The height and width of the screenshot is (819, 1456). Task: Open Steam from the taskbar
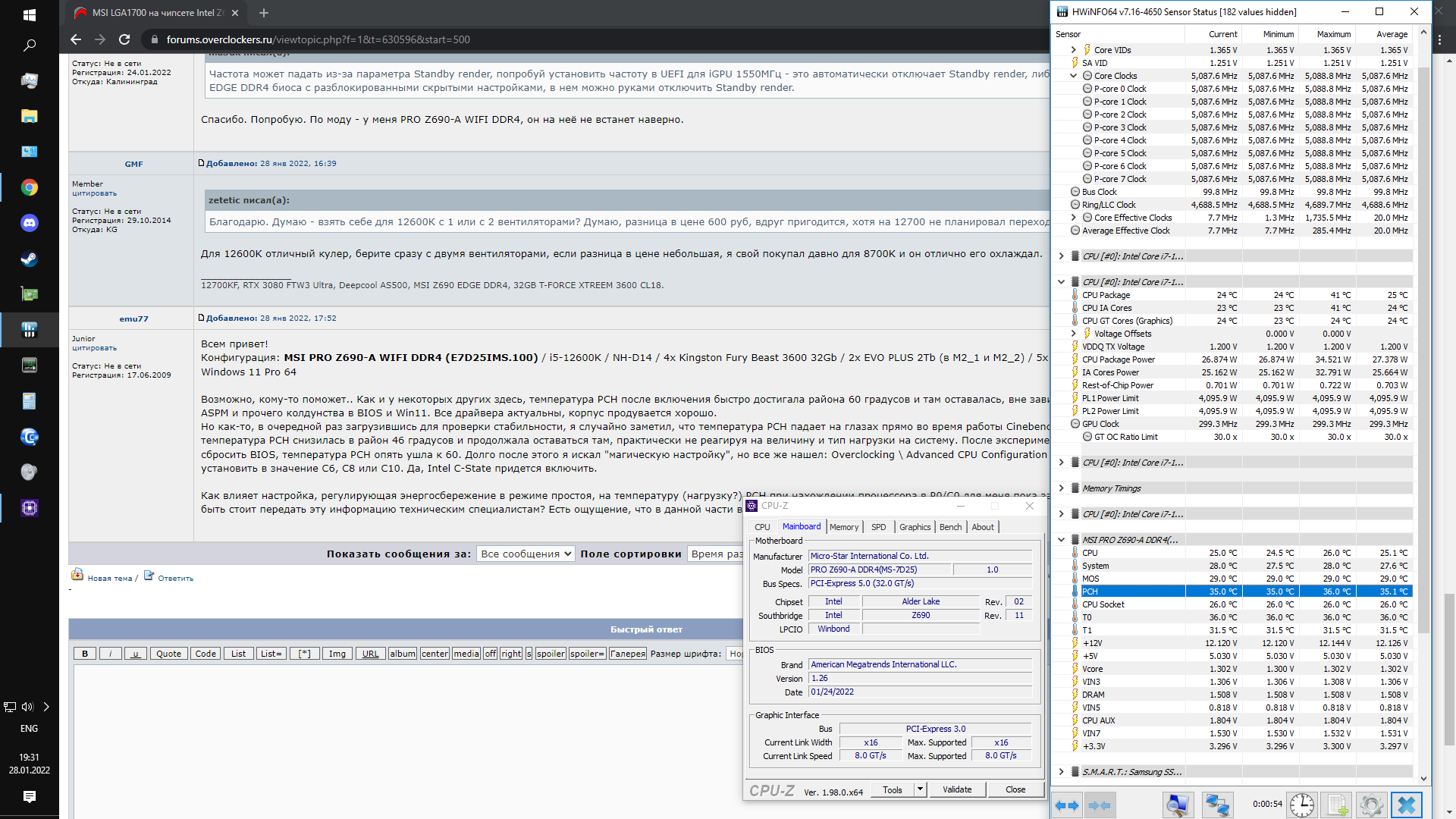(x=29, y=259)
